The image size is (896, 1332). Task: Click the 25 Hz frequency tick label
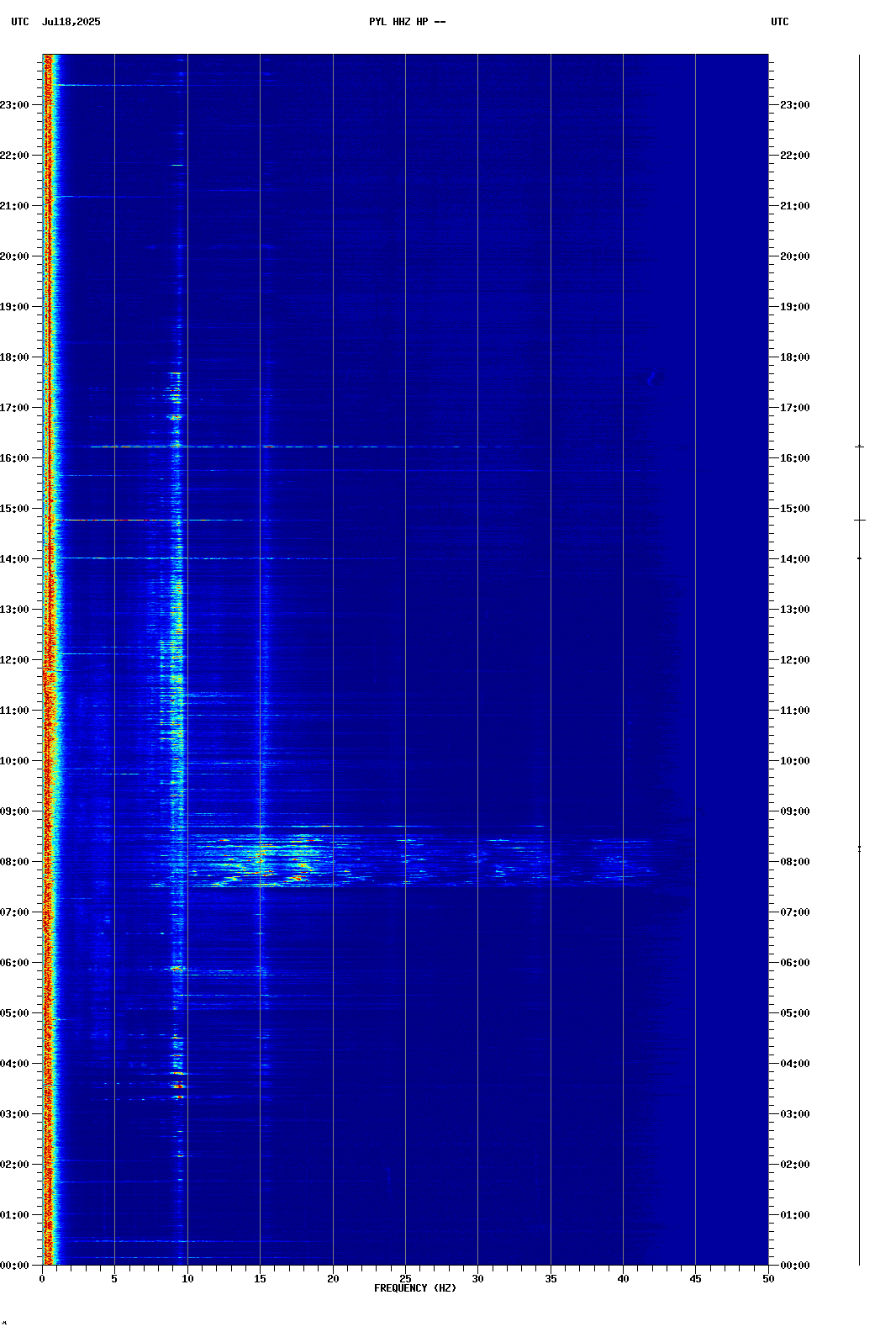pyautogui.click(x=405, y=1279)
